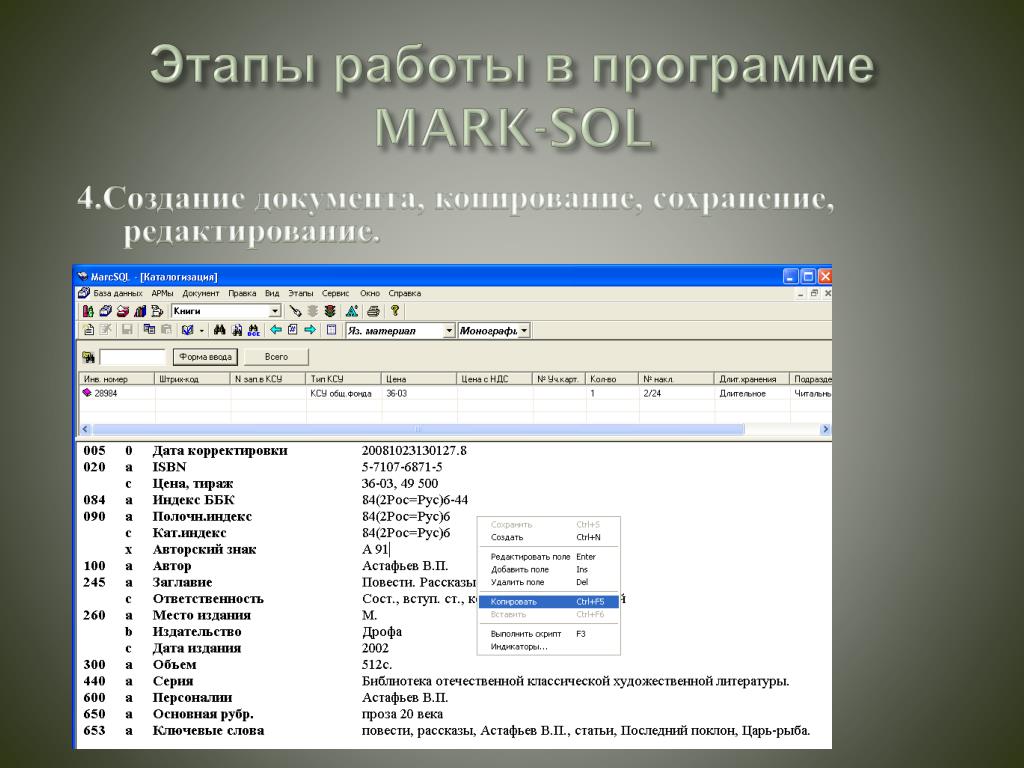The image size is (1024, 768).
Task: Choose Добавить поле in context menu
Action: click(549, 569)
